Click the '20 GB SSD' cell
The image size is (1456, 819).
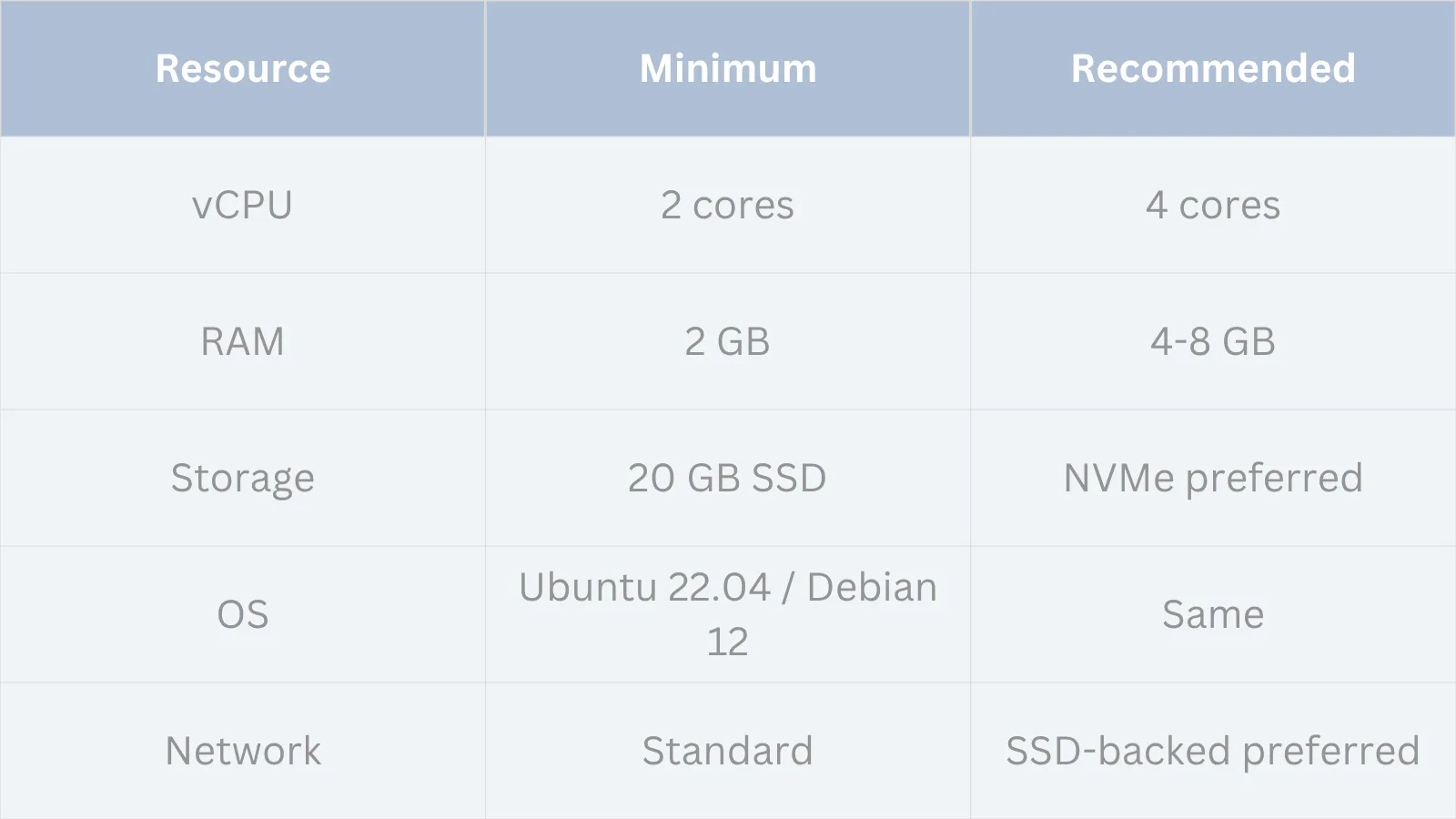tap(728, 479)
